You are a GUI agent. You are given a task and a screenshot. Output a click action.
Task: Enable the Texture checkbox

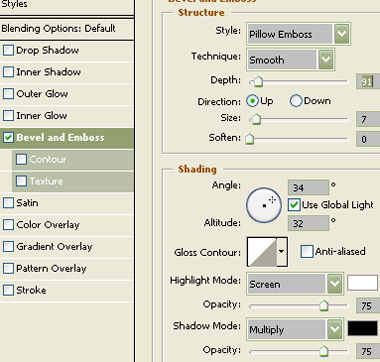(21, 181)
